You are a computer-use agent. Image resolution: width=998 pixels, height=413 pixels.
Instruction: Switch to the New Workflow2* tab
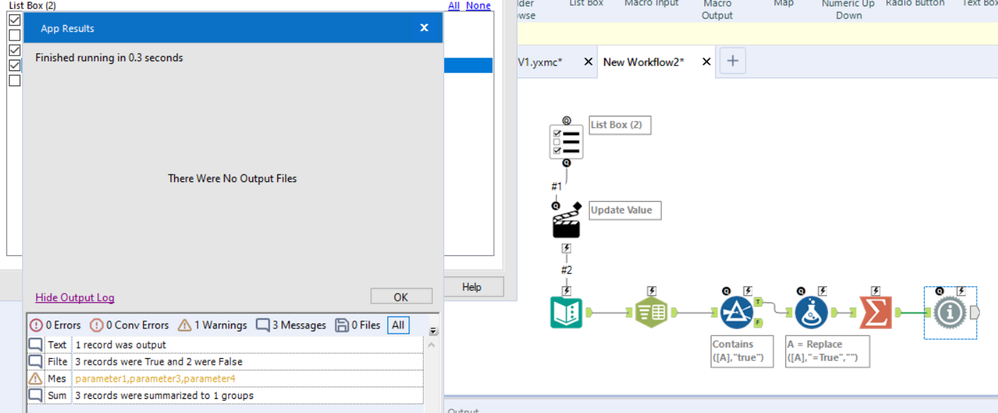pos(643,62)
